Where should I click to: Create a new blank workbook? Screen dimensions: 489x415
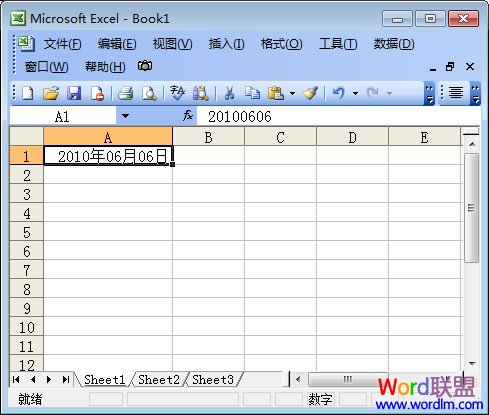click(x=27, y=93)
